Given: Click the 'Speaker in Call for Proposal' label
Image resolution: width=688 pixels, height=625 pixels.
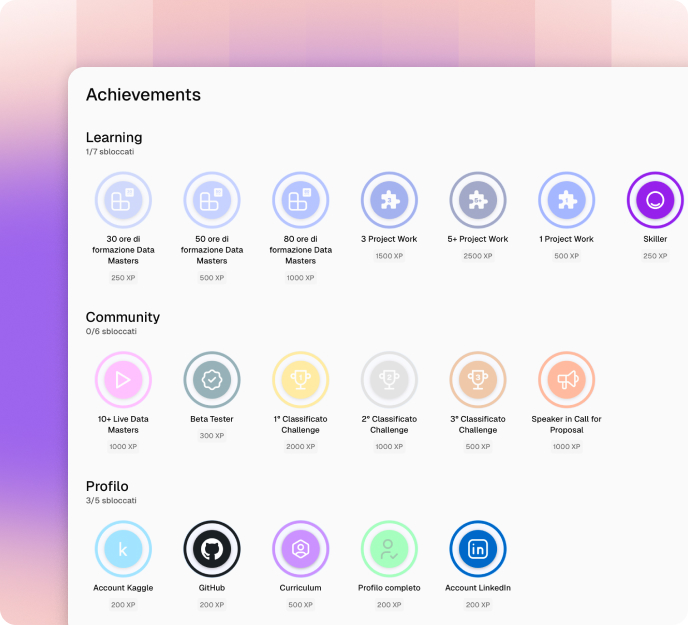Looking at the screenshot, I should pyautogui.click(x=566, y=424).
